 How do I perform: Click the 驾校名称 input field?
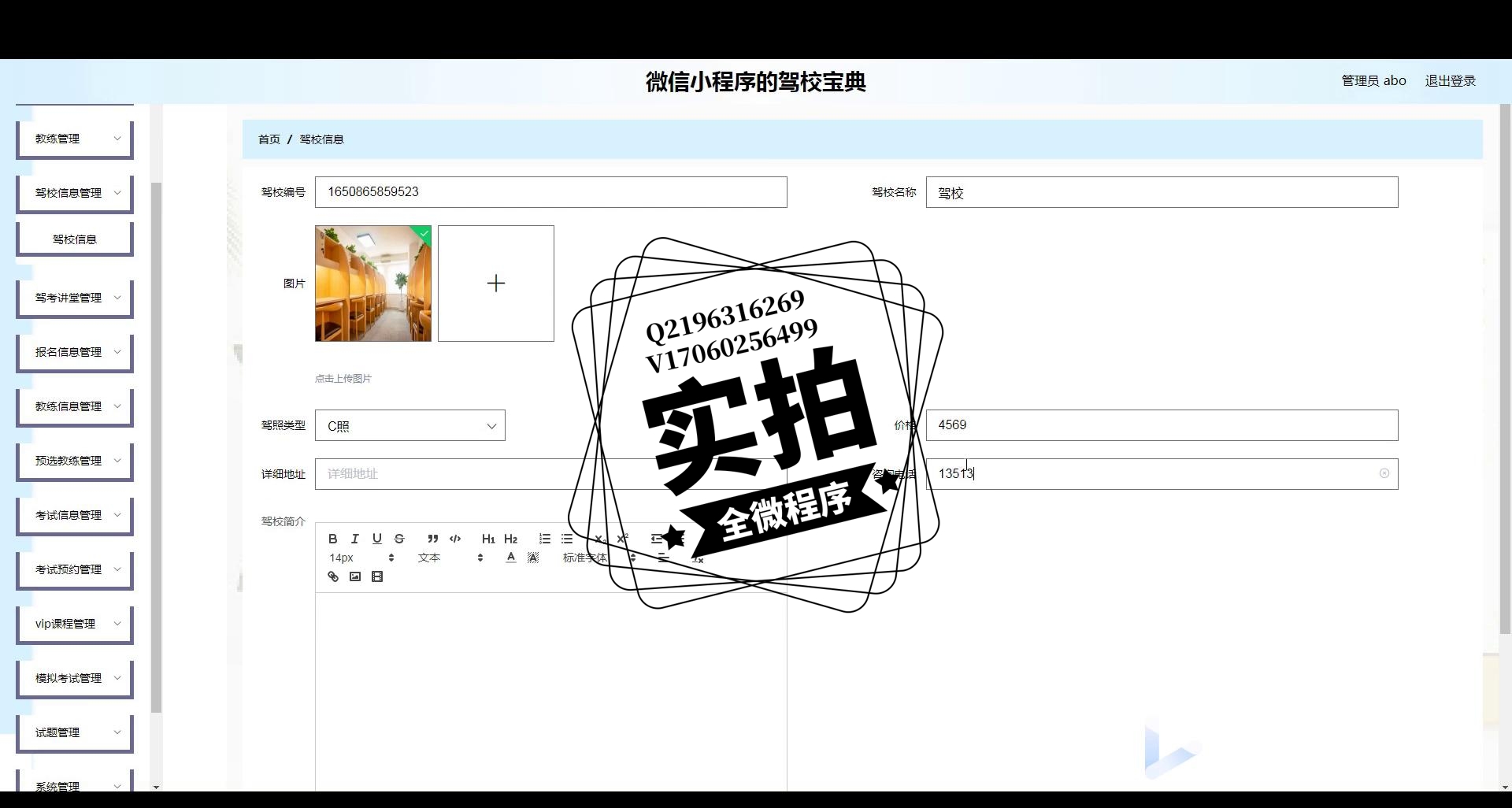[1162, 192]
